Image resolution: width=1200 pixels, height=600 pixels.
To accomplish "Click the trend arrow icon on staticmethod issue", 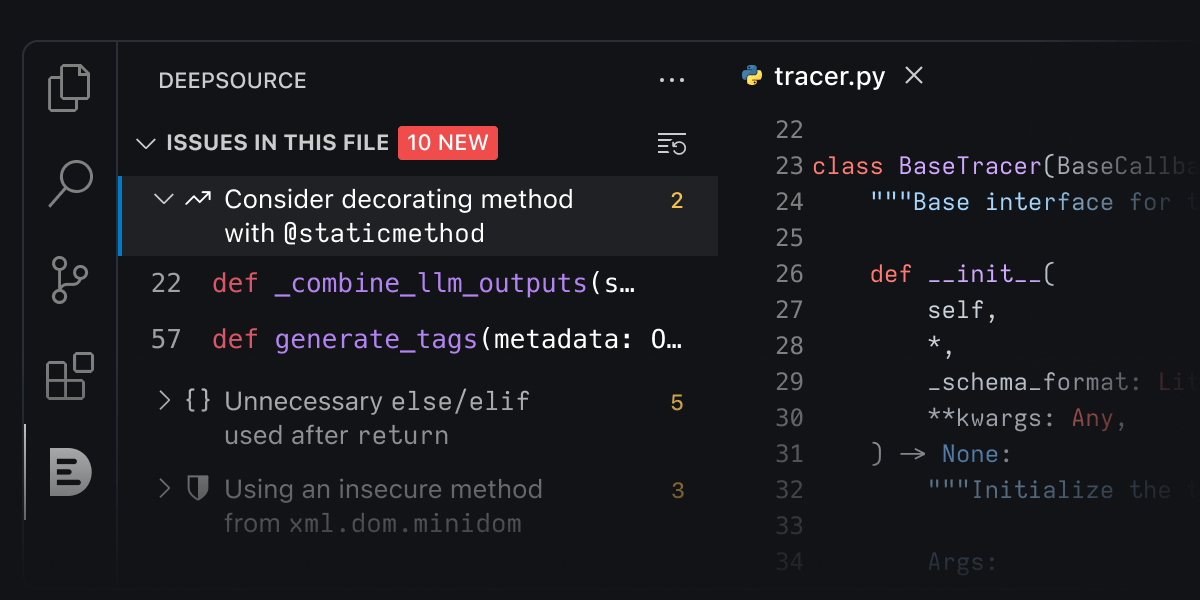I will [x=196, y=198].
